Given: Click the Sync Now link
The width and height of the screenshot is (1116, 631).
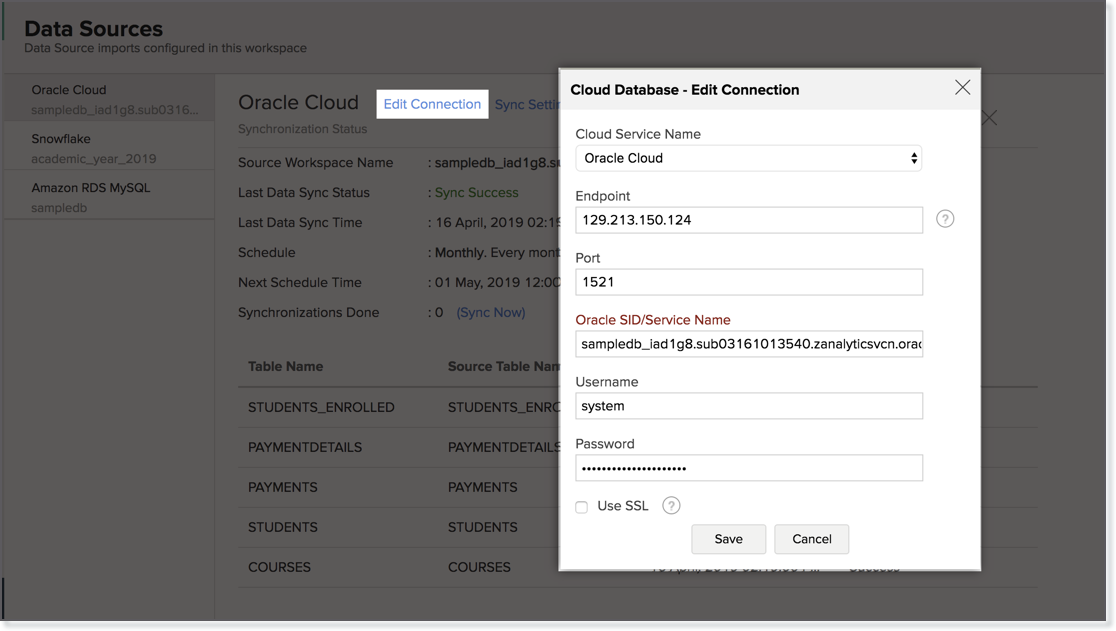Looking at the screenshot, I should point(491,312).
